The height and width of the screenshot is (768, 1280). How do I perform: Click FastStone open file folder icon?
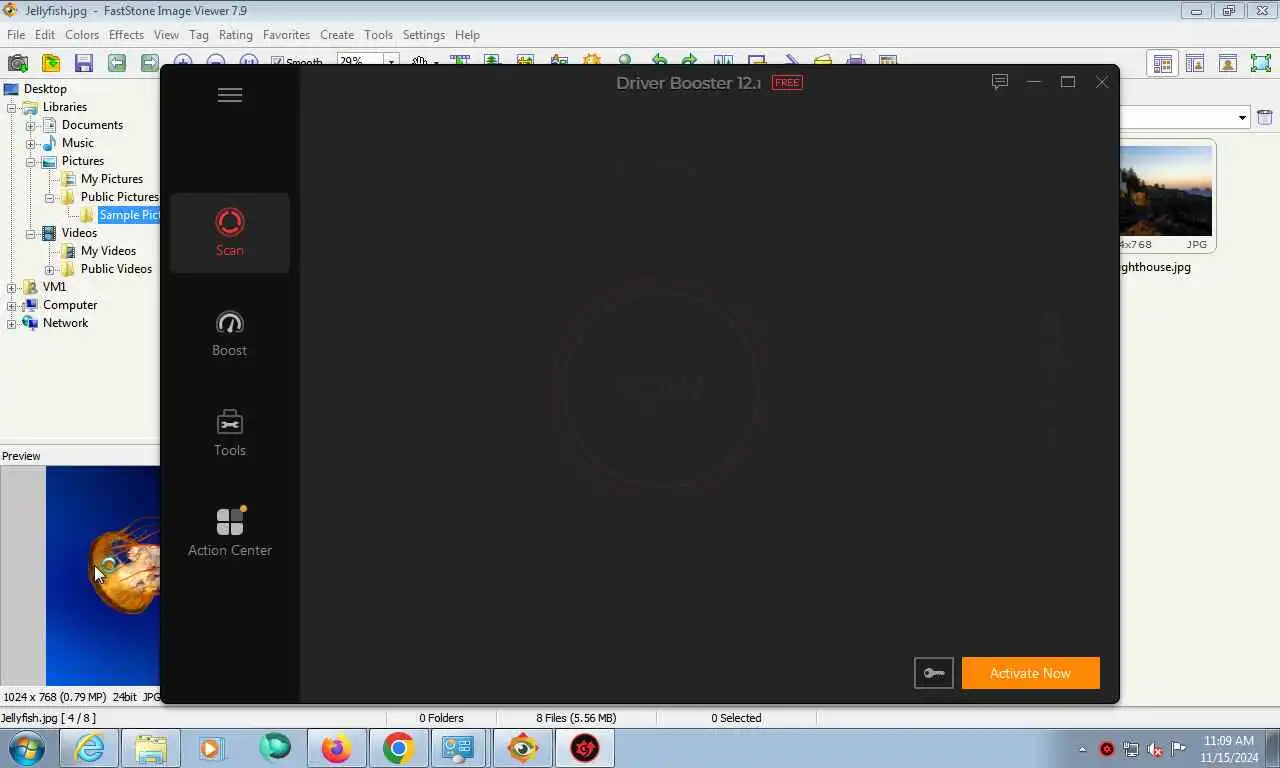click(51, 63)
